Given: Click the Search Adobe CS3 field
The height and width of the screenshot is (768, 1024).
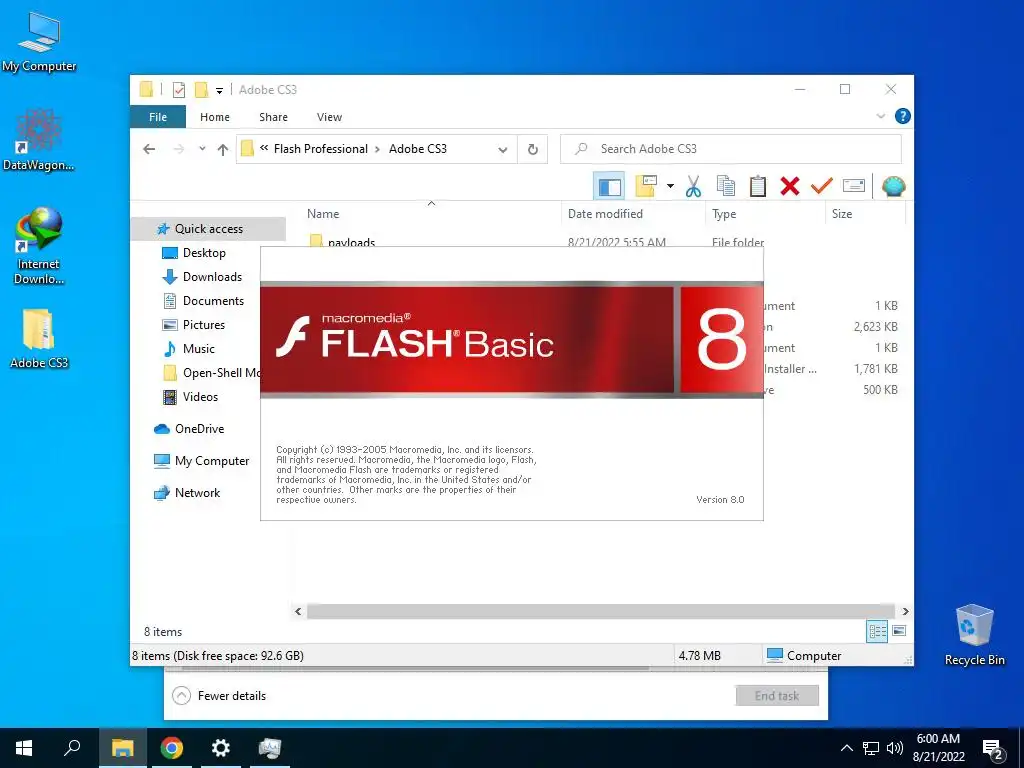Looking at the screenshot, I should click(x=731, y=149).
